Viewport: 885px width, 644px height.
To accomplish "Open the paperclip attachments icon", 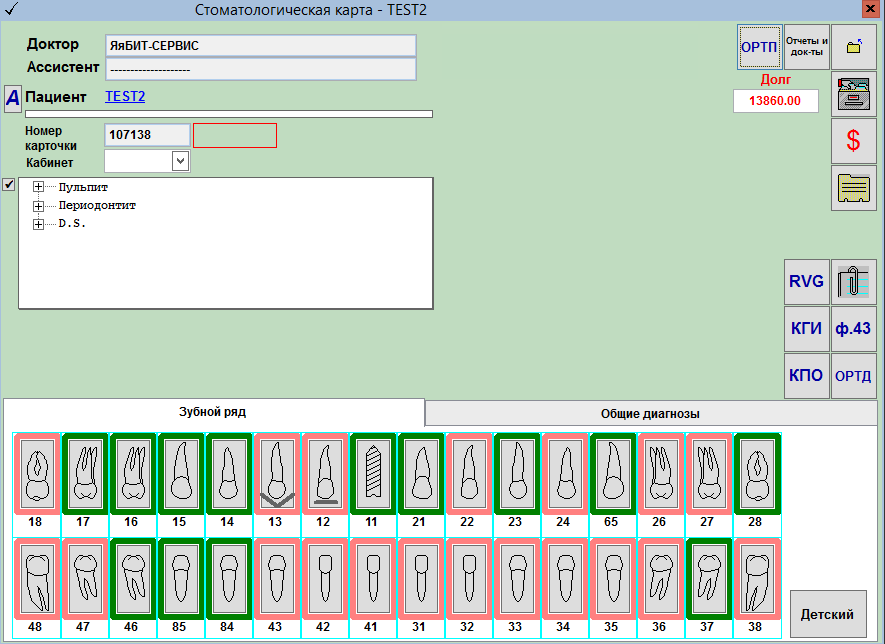I will (853, 282).
